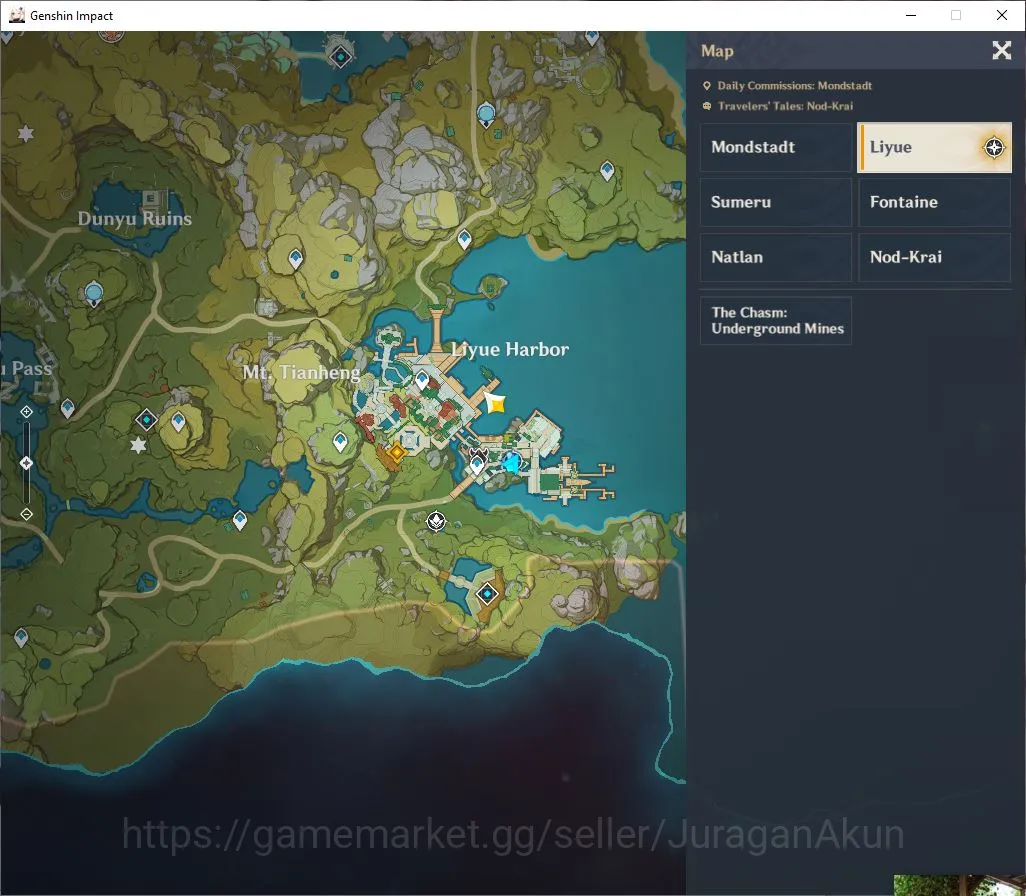Switch map to Sumeru region
The image size is (1026, 896).
tap(776, 202)
